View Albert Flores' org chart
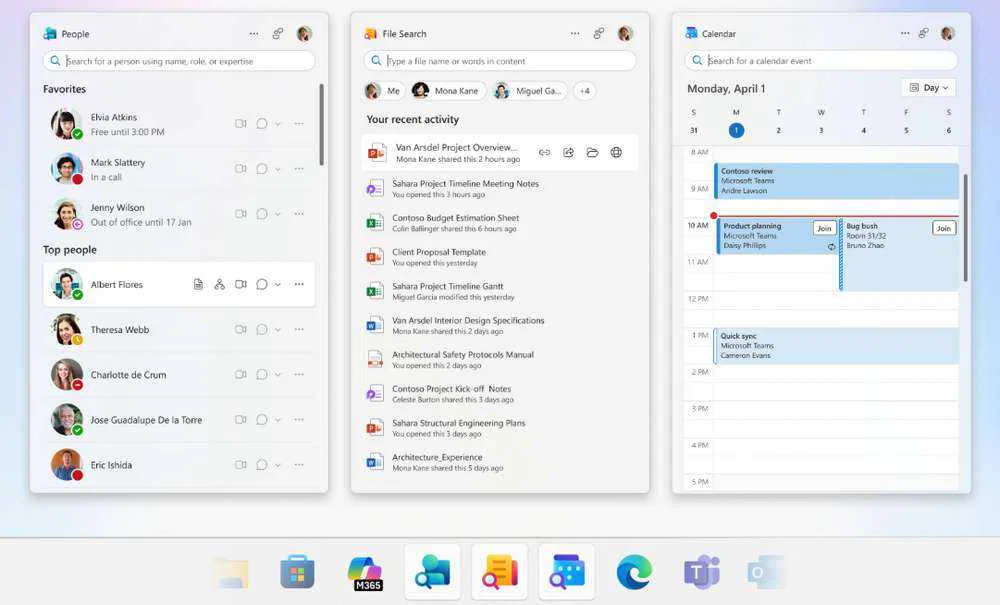Viewport: 1000px width, 605px height. 219,284
